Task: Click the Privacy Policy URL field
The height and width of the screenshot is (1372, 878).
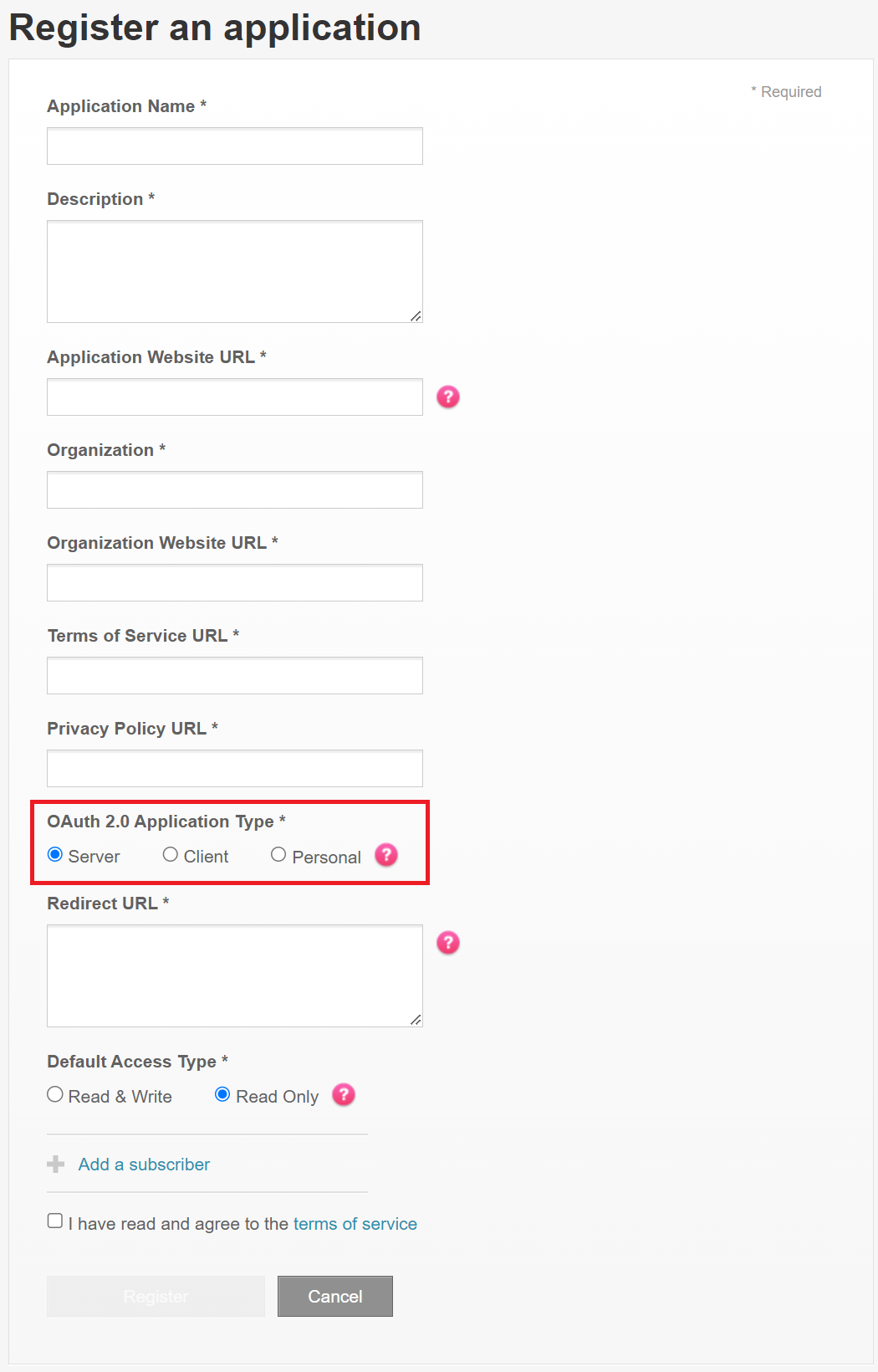Action: click(x=234, y=767)
